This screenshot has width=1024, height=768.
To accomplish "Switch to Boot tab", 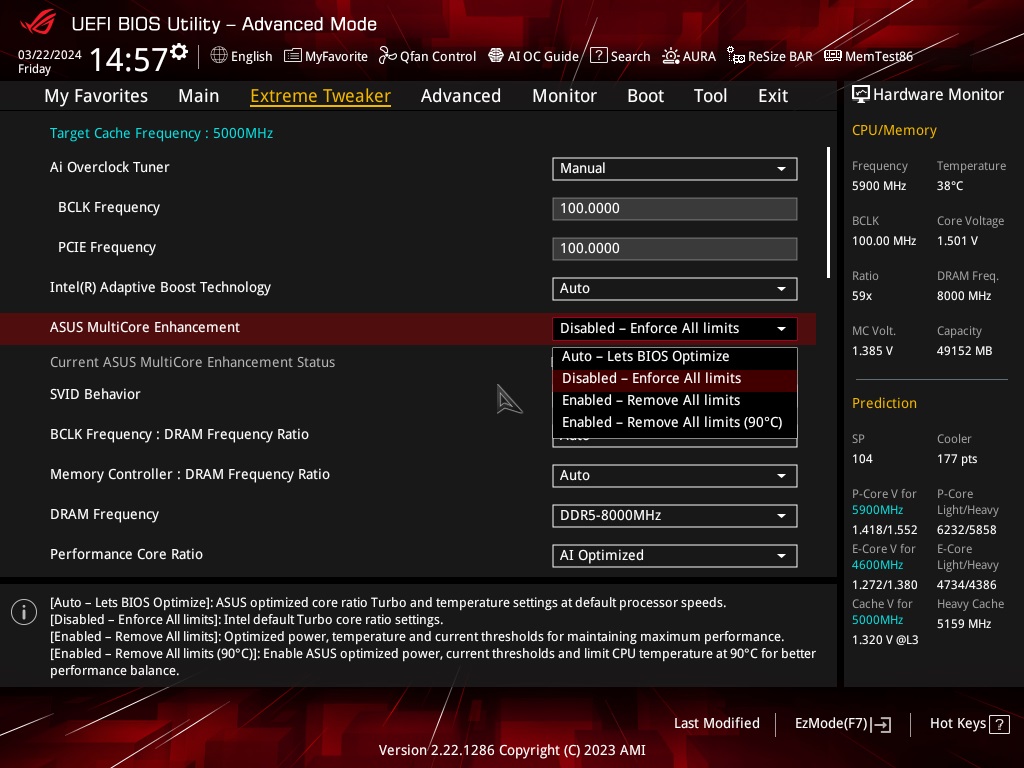I will tap(645, 95).
